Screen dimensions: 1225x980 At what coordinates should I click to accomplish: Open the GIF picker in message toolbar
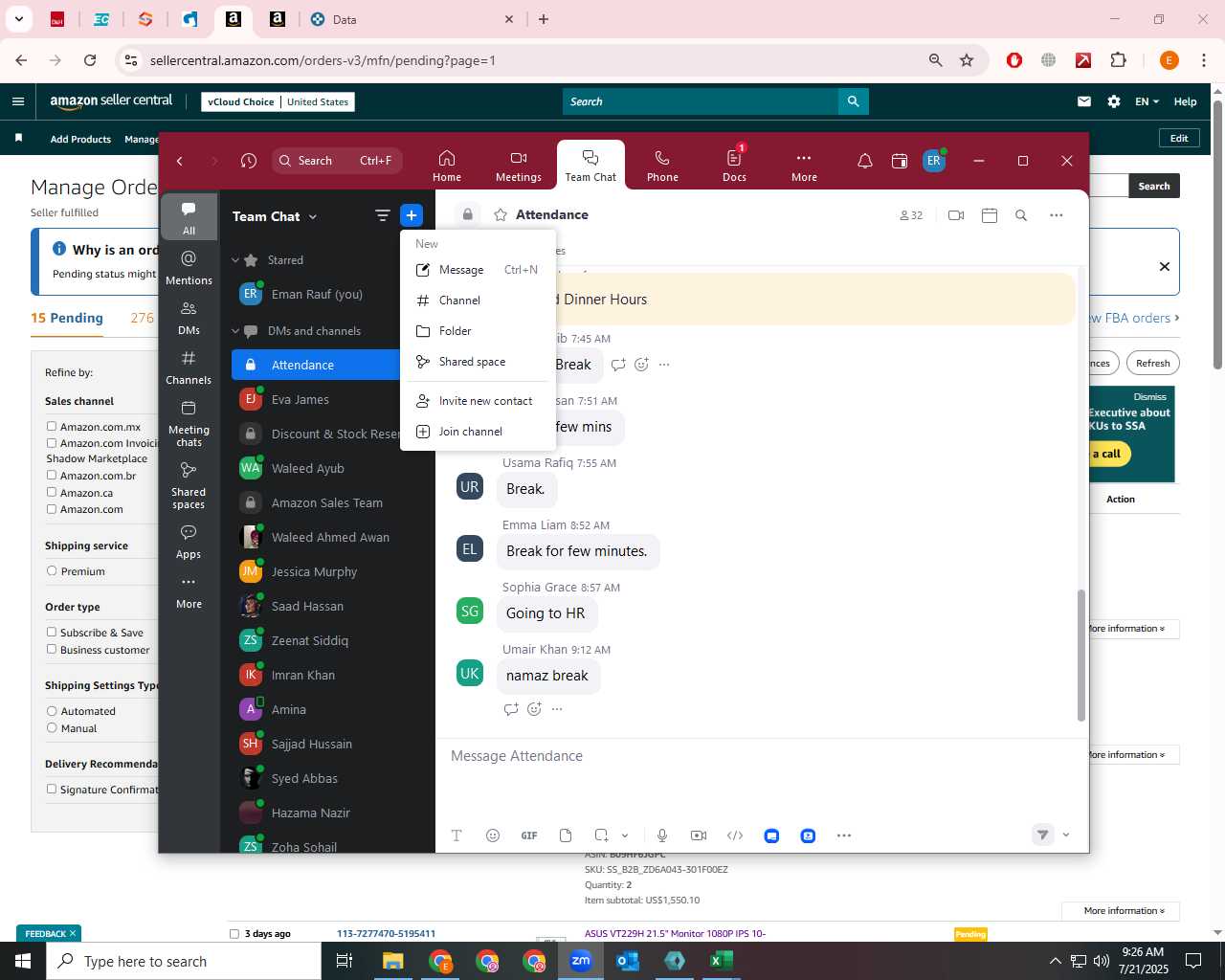pos(529,835)
